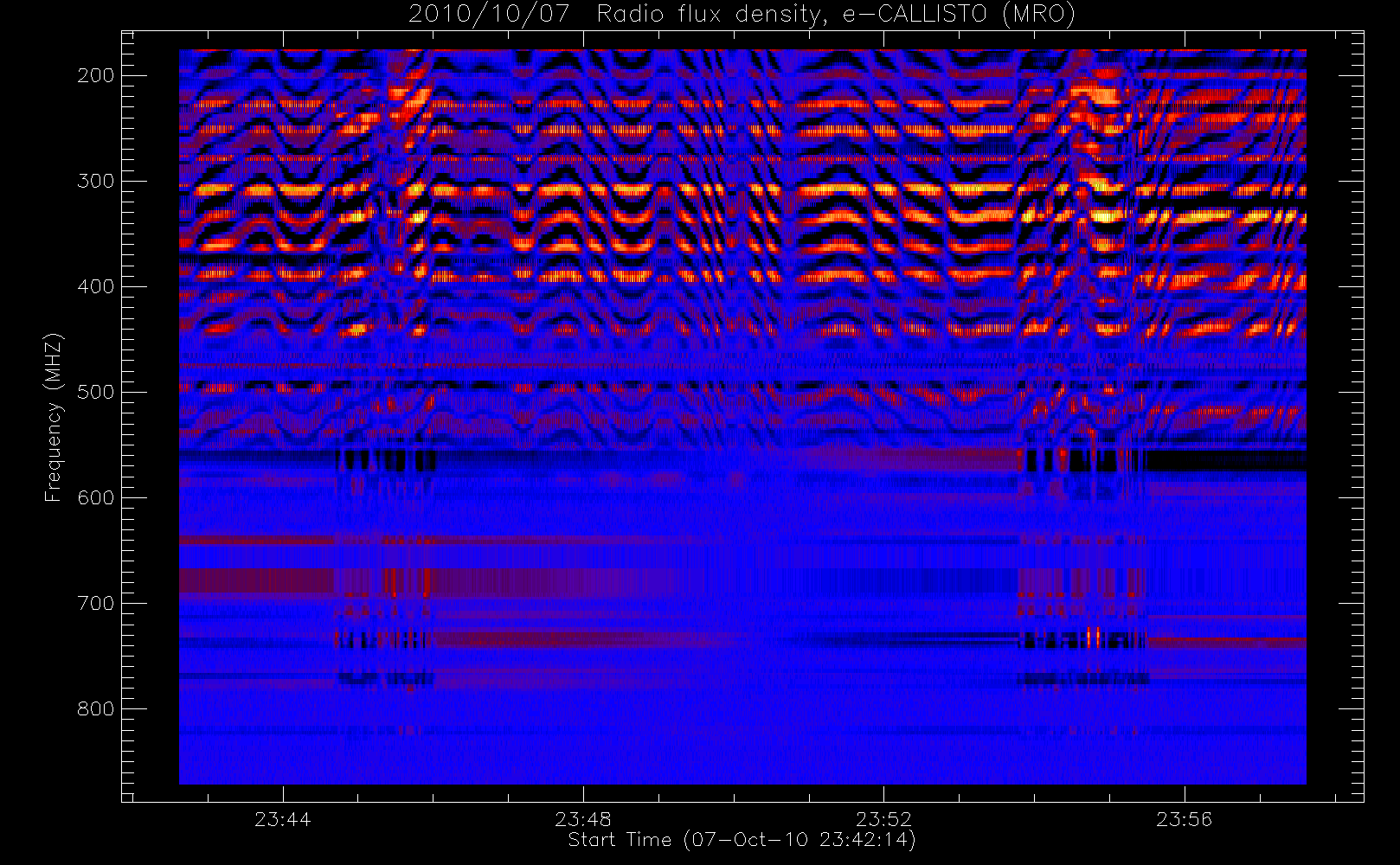Viewport: 1400px width, 865px height.
Task: Click the 500 frequency tick label
Action: [x=95, y=392]
